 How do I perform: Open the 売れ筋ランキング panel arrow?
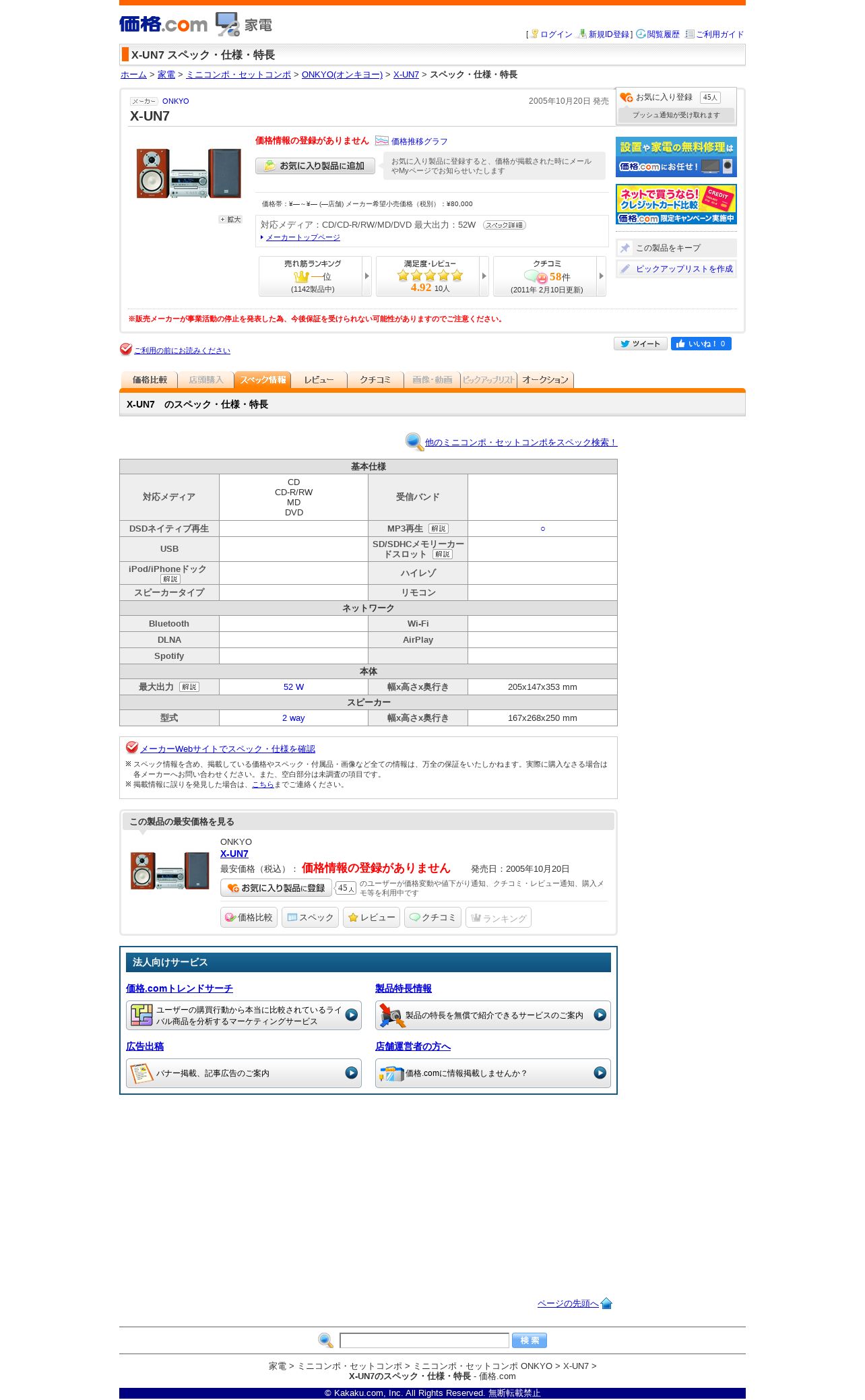[367, 276]
